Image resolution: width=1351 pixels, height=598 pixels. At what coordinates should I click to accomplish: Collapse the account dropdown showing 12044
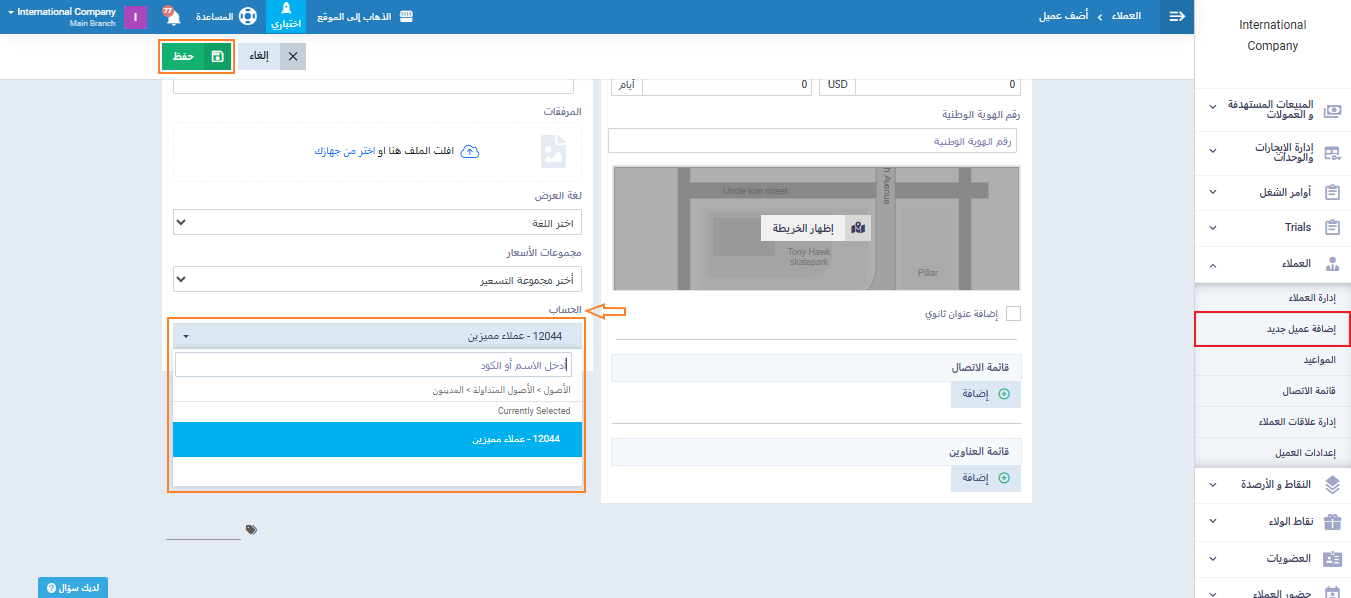pos(378,336)
